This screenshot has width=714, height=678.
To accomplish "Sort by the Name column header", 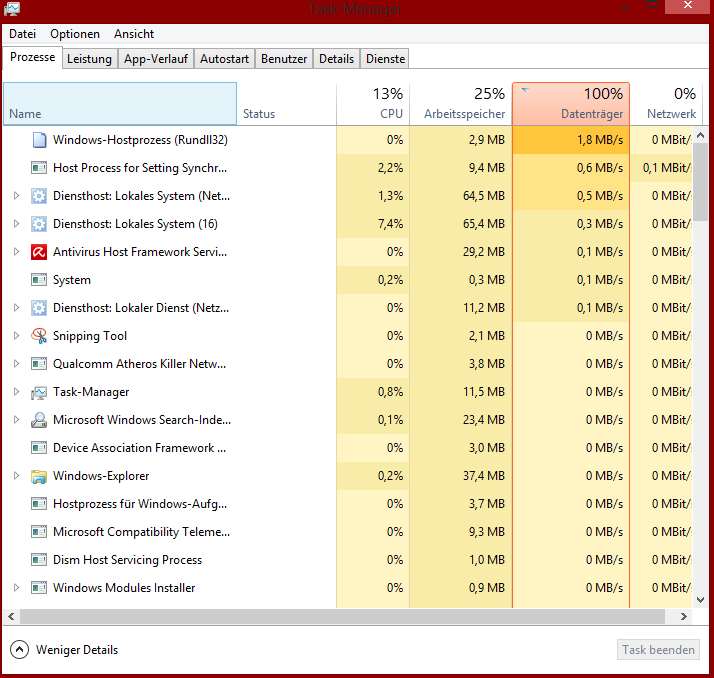I will (120, 104).
